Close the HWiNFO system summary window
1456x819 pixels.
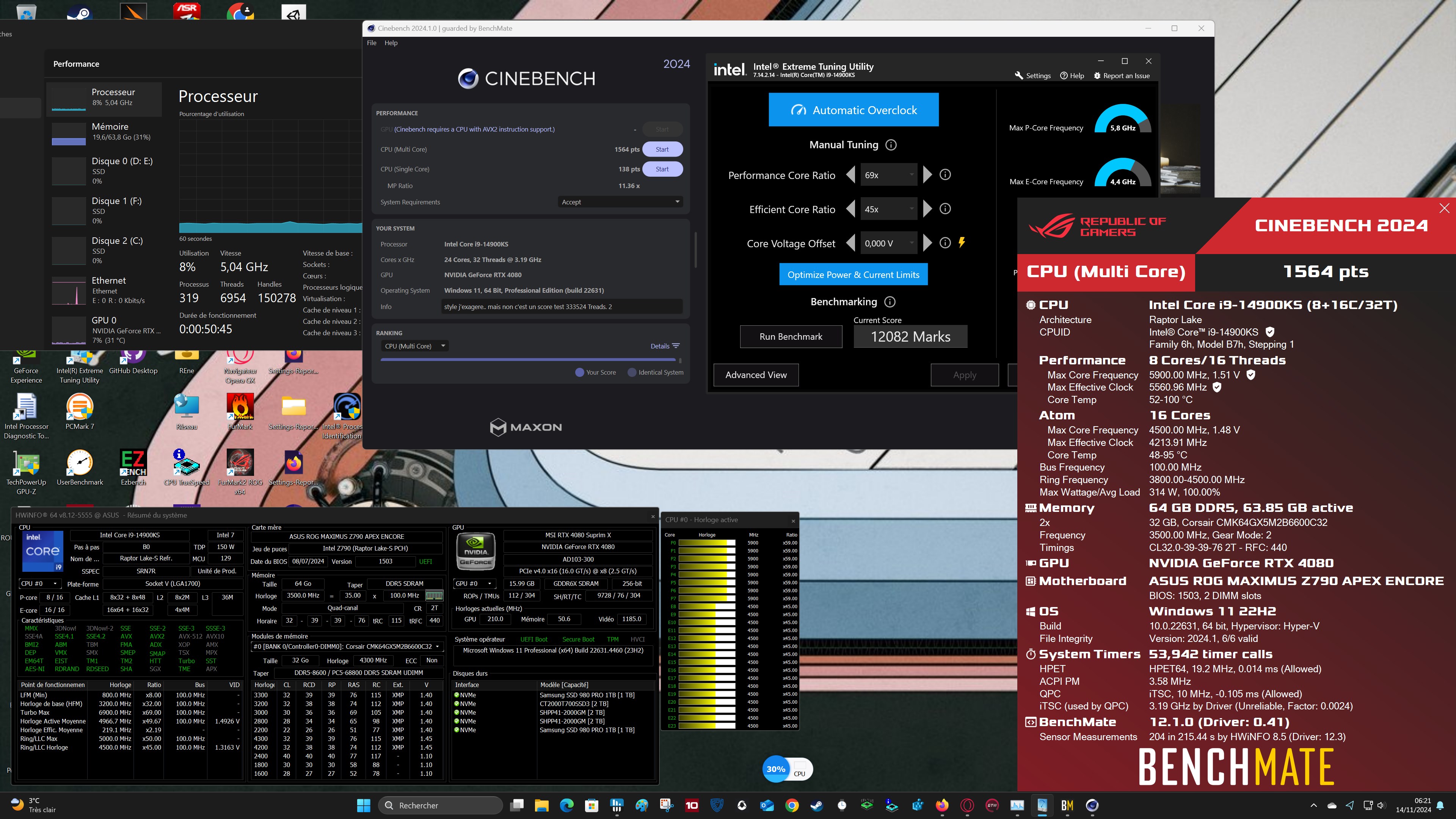653,516
